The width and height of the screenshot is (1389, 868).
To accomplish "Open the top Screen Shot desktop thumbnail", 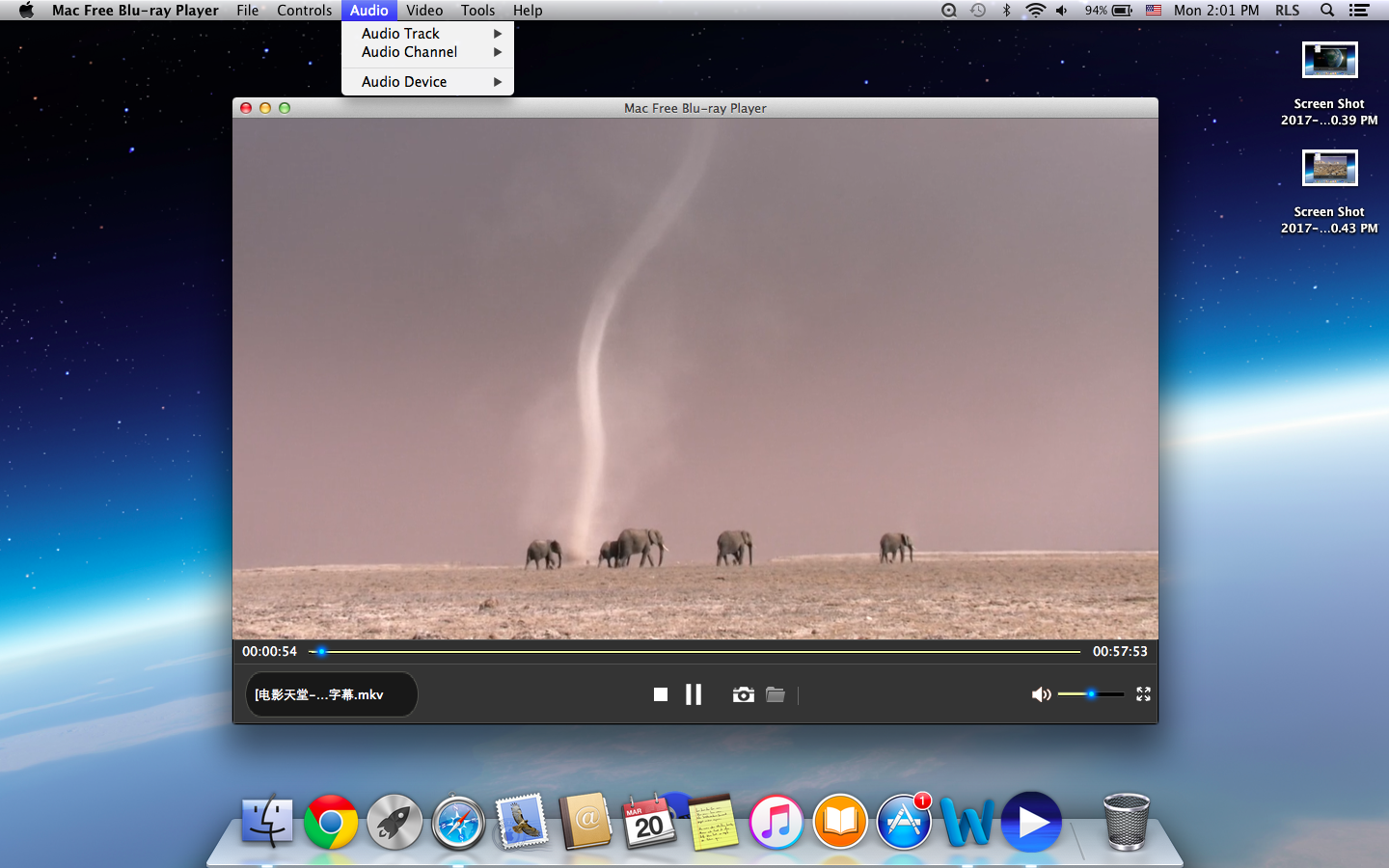I will click(1329, 60).
